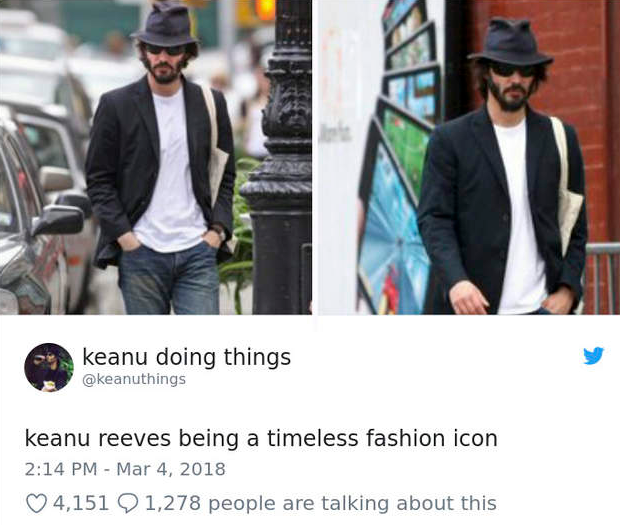Open people are talking about this link
Image resolution: width=620 pixels, height=525 pixels.
point(352,504)
